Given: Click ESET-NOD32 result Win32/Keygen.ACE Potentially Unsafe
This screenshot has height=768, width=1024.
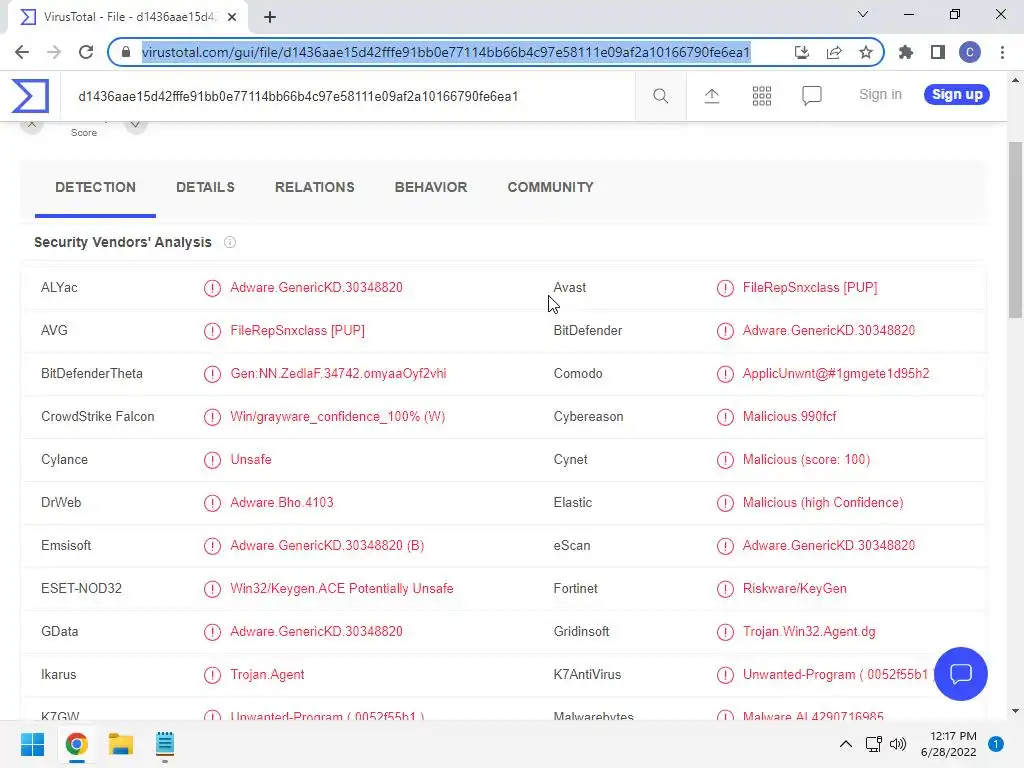Looking at the screenshot, I should coord(342,589).
